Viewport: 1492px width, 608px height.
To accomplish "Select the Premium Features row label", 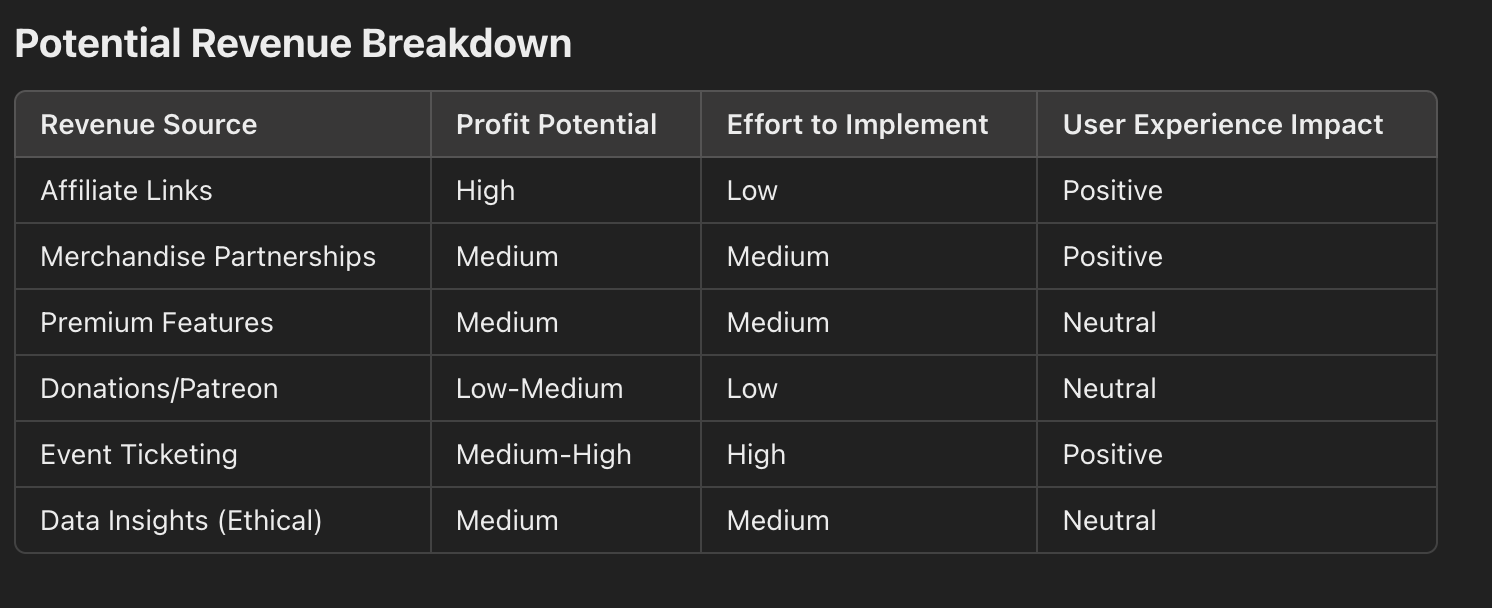I will click(x=156, y=323).
